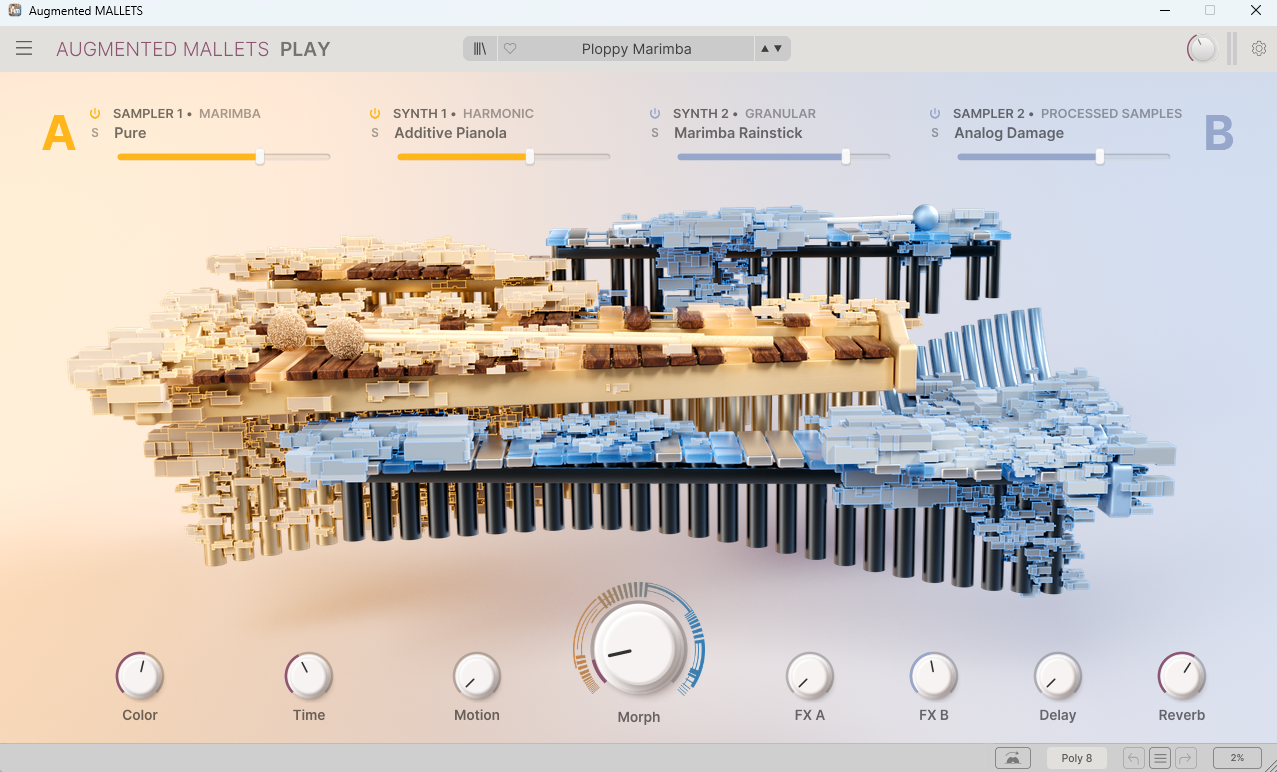1277x772 pixels.
Task: Click the Motion knob
Action: pos(477,677)
